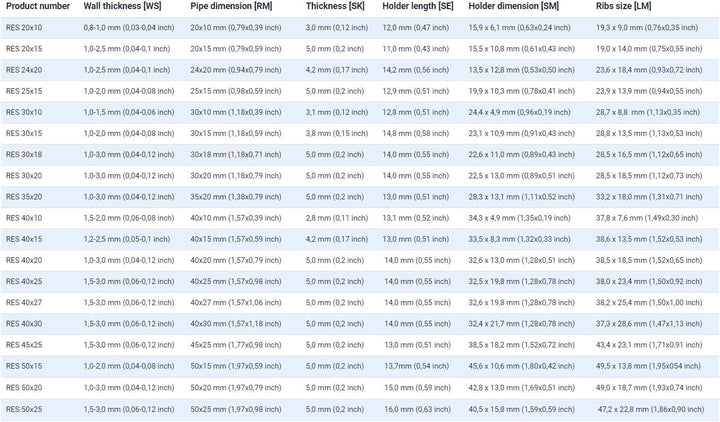Click thickness value 2,8 mm cell
This screenshot has width=720, height=422.
coord(337,218)
